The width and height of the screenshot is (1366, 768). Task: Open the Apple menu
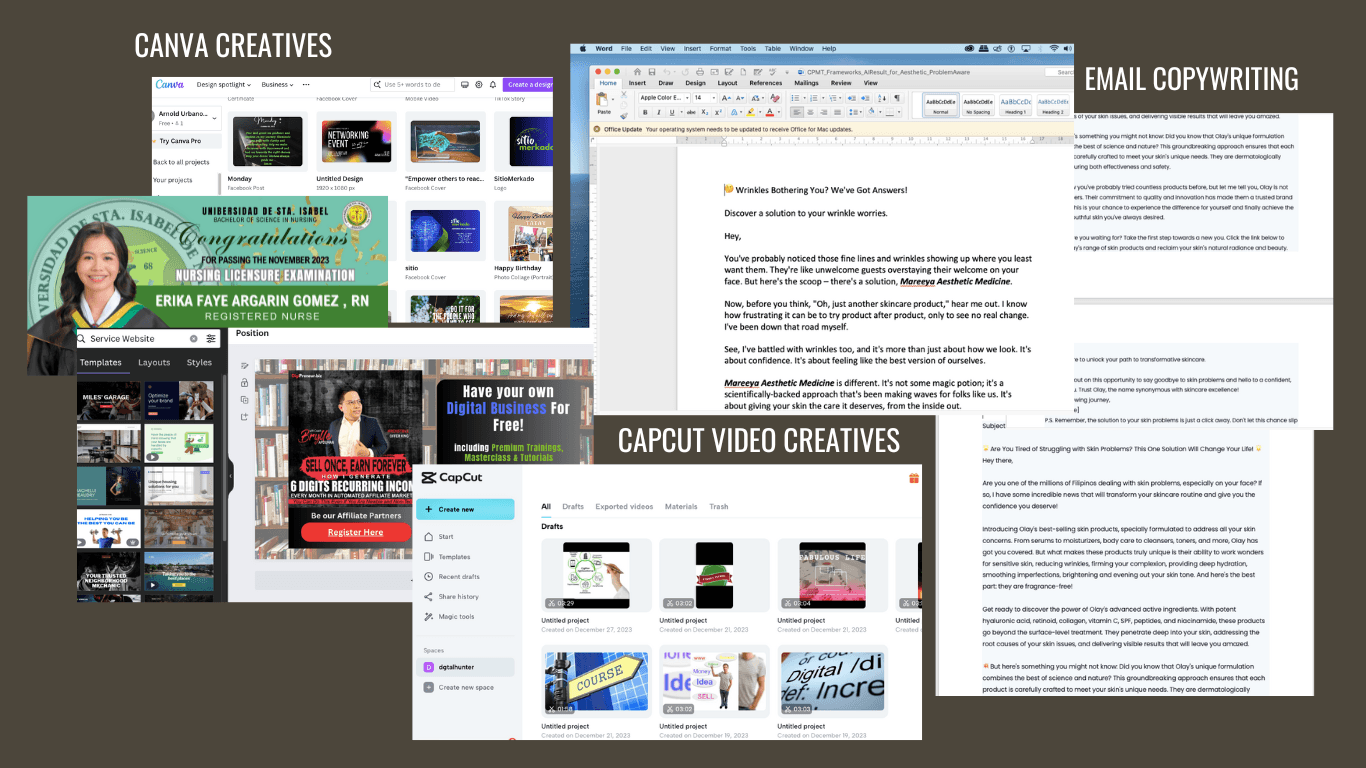coord(582,48)
